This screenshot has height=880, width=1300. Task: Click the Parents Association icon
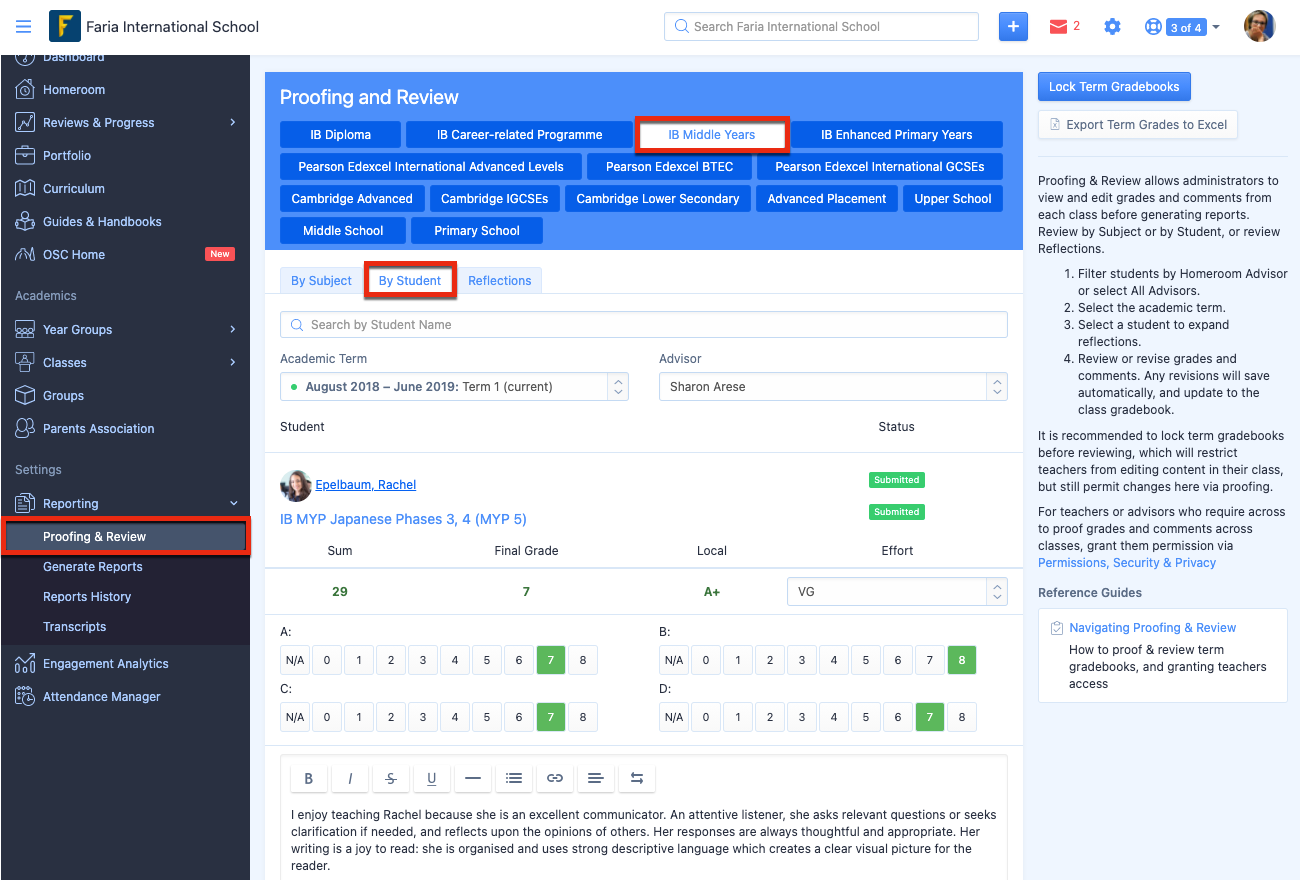click(x=25, y=428)
